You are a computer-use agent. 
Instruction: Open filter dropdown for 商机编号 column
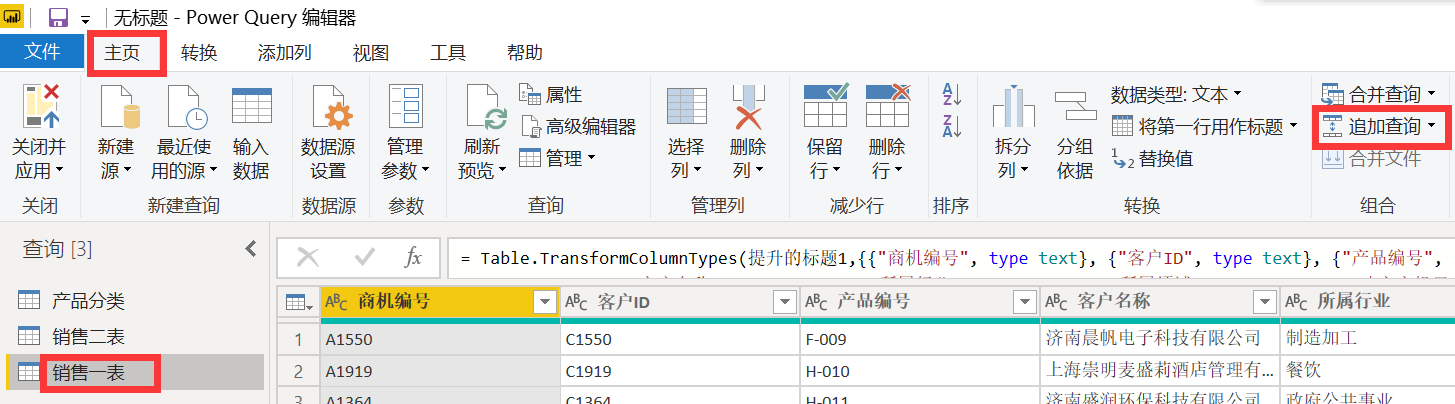545,302
